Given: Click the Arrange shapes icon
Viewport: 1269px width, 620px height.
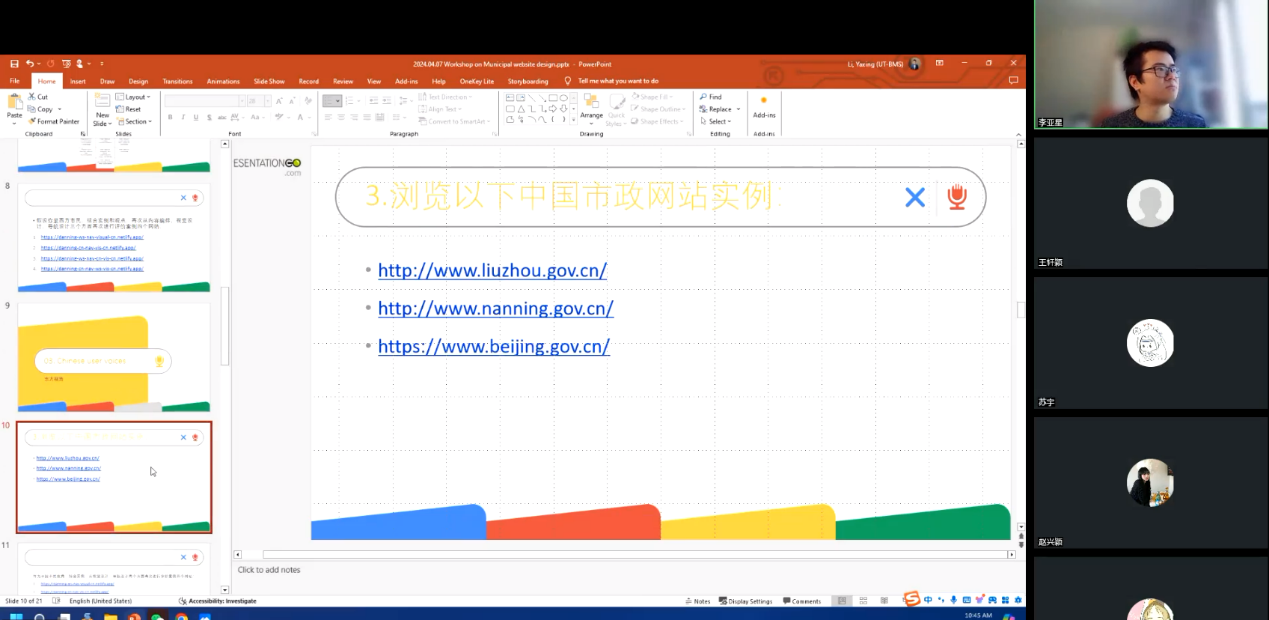Looking at the screenshot, I should coord(591,106).
